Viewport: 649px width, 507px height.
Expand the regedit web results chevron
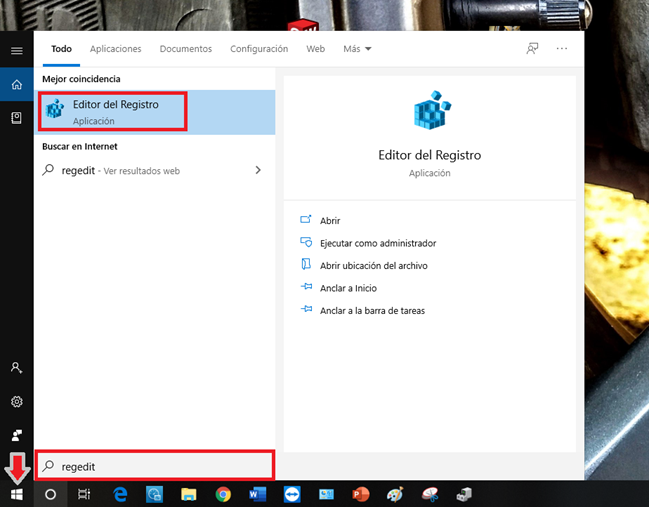[258, 170]
